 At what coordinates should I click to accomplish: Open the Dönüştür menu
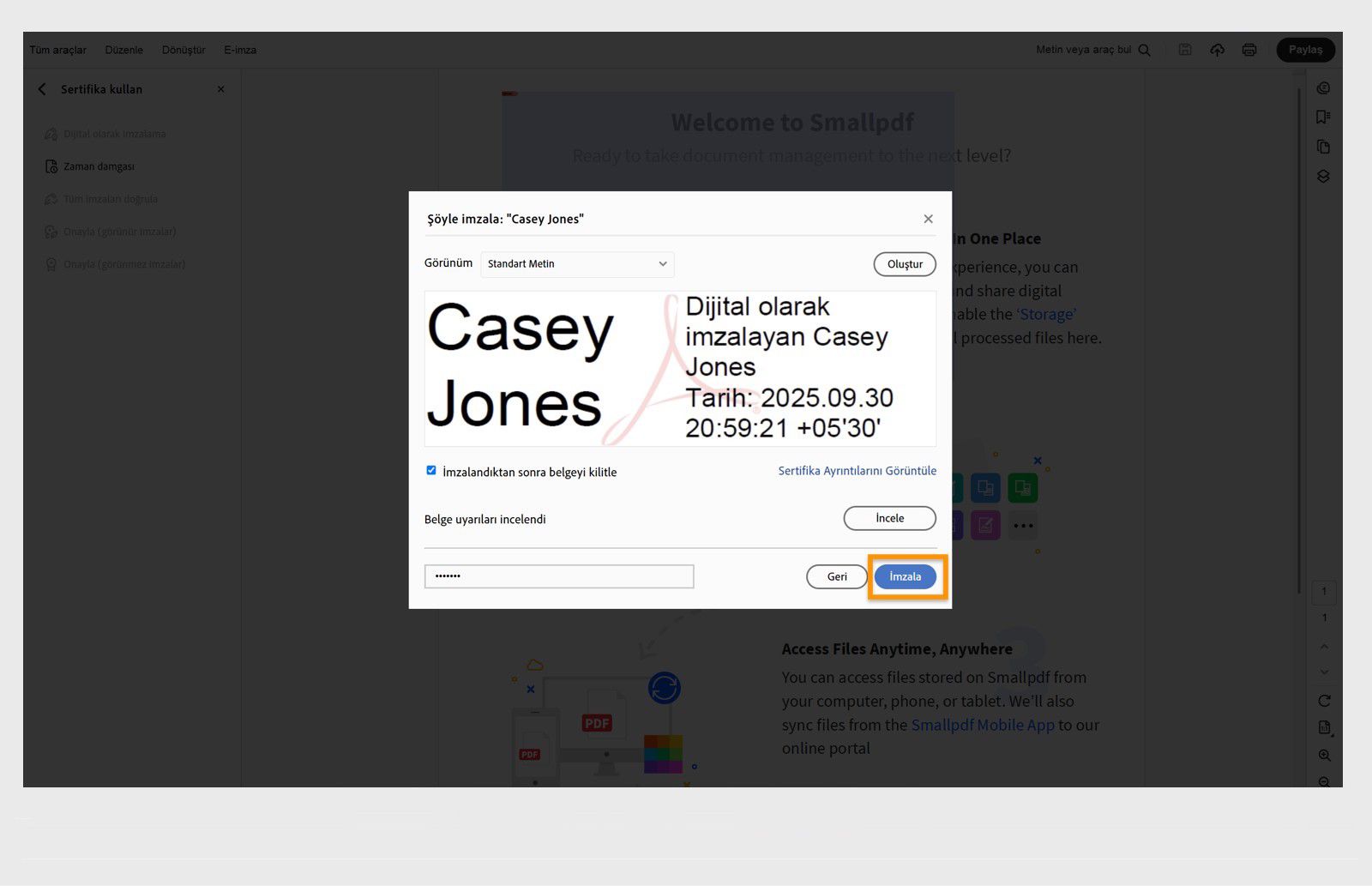[x=184, y=50]
